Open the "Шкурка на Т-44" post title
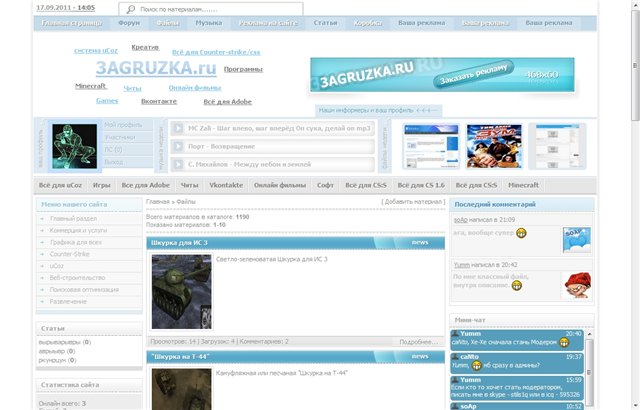The image size is (640, 410). point(180,357)
